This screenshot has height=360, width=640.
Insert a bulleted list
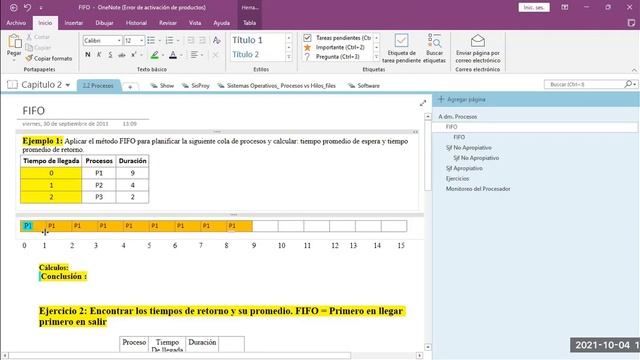[x=151, y=40]
